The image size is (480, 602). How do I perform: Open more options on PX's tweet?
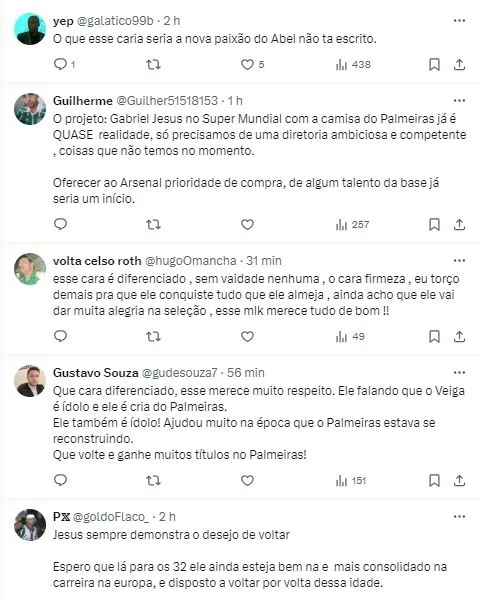click(x=459, y=517)
